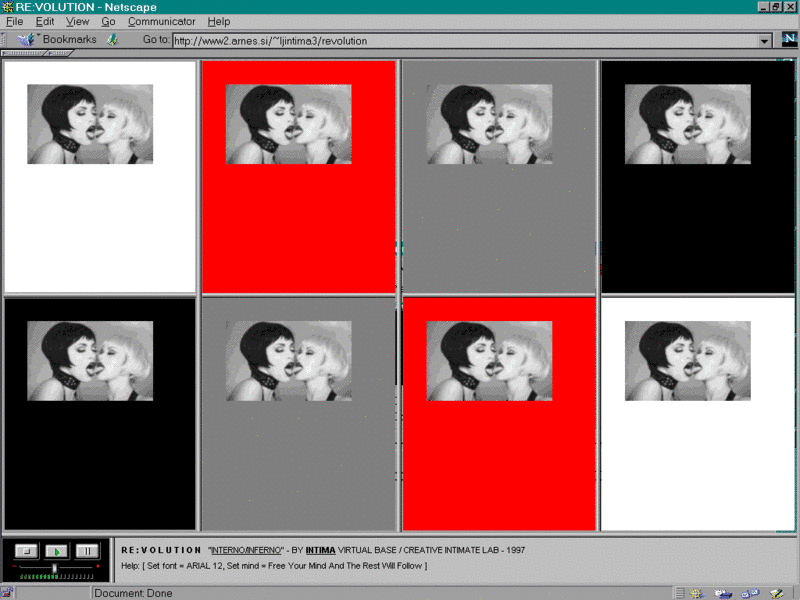Click the media player volume slider handle
The image size is (800, 600).
point(54,567)
